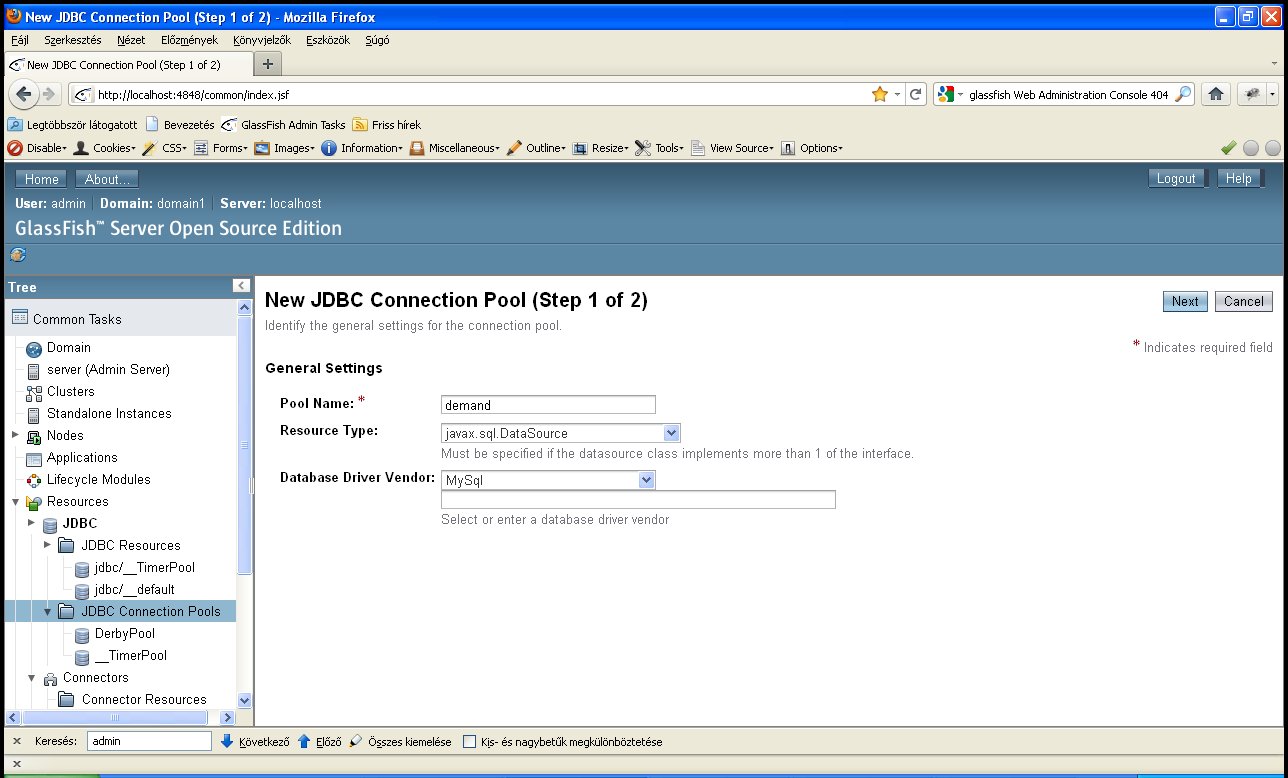Click the jdbc/__TimerPool database icon
Viewport: 1288px width, 778px height.
tap(82, 568)
